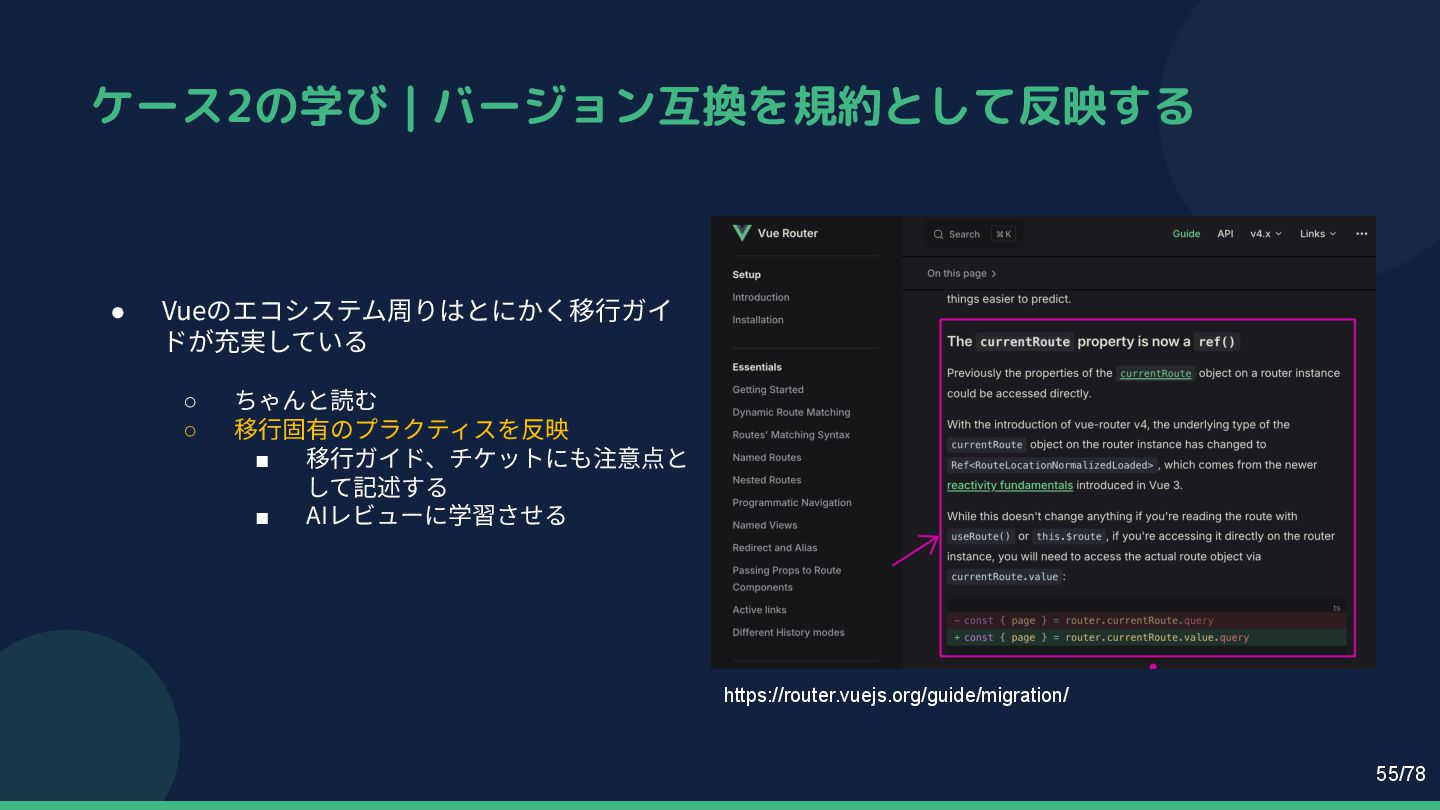Image resolution: width=1440 pixels, height=810 pixels.
Task: Click the bullet AIレビューに学習させる
Action: coord(437,515)
